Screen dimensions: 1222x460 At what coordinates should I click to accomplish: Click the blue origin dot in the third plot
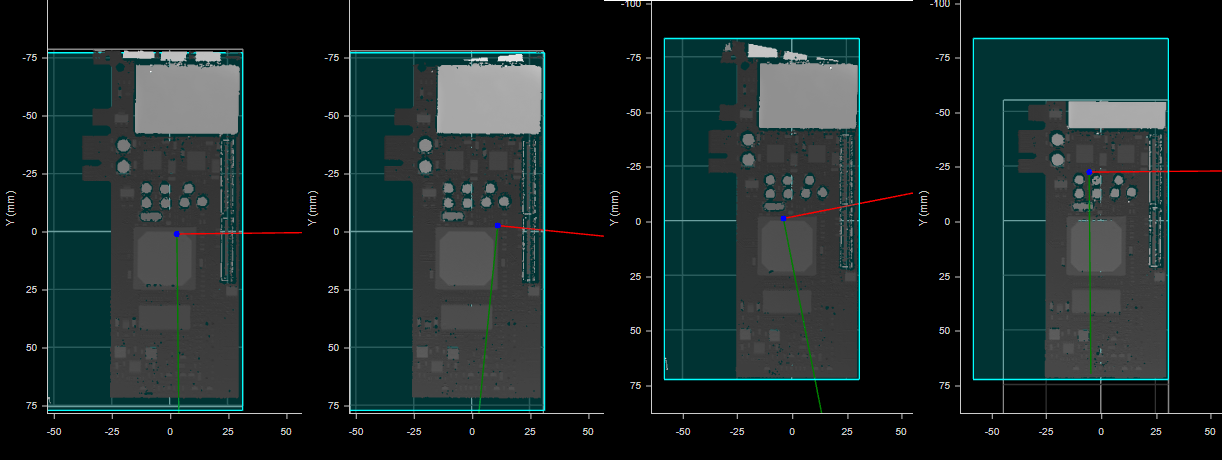[x=783, y=218]
